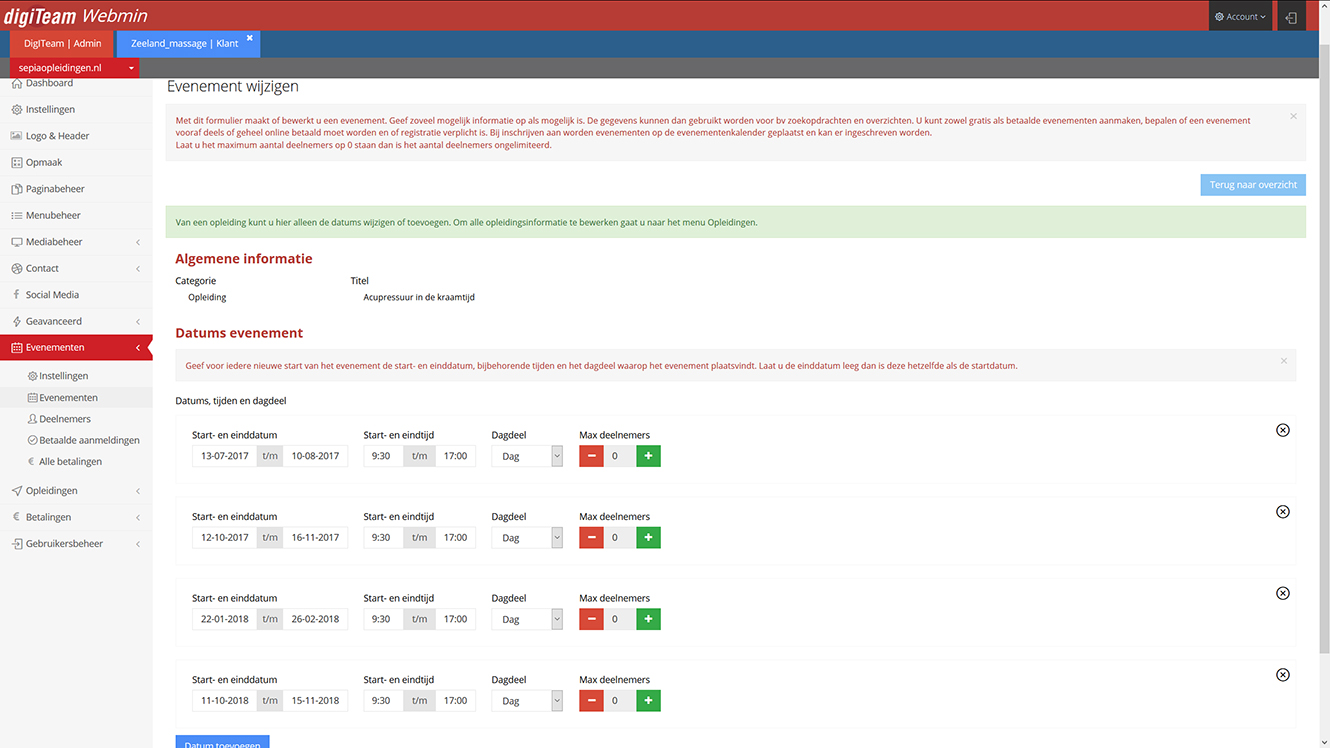Open the sepiaopleidingen.nl site dropdown
The image size is (1330, 748).
click(75, 68)
